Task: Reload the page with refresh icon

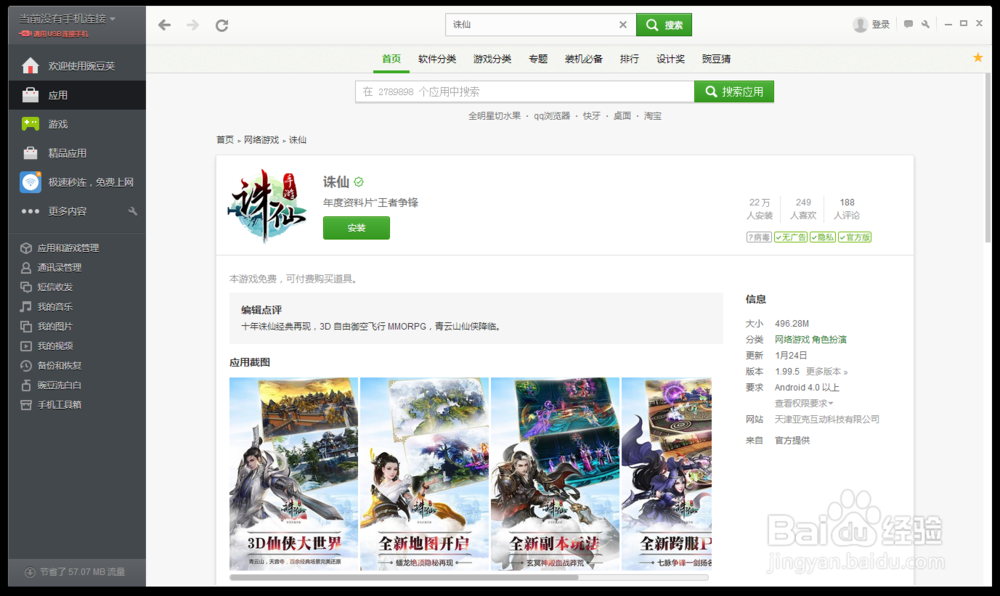Action: [221, 25]
